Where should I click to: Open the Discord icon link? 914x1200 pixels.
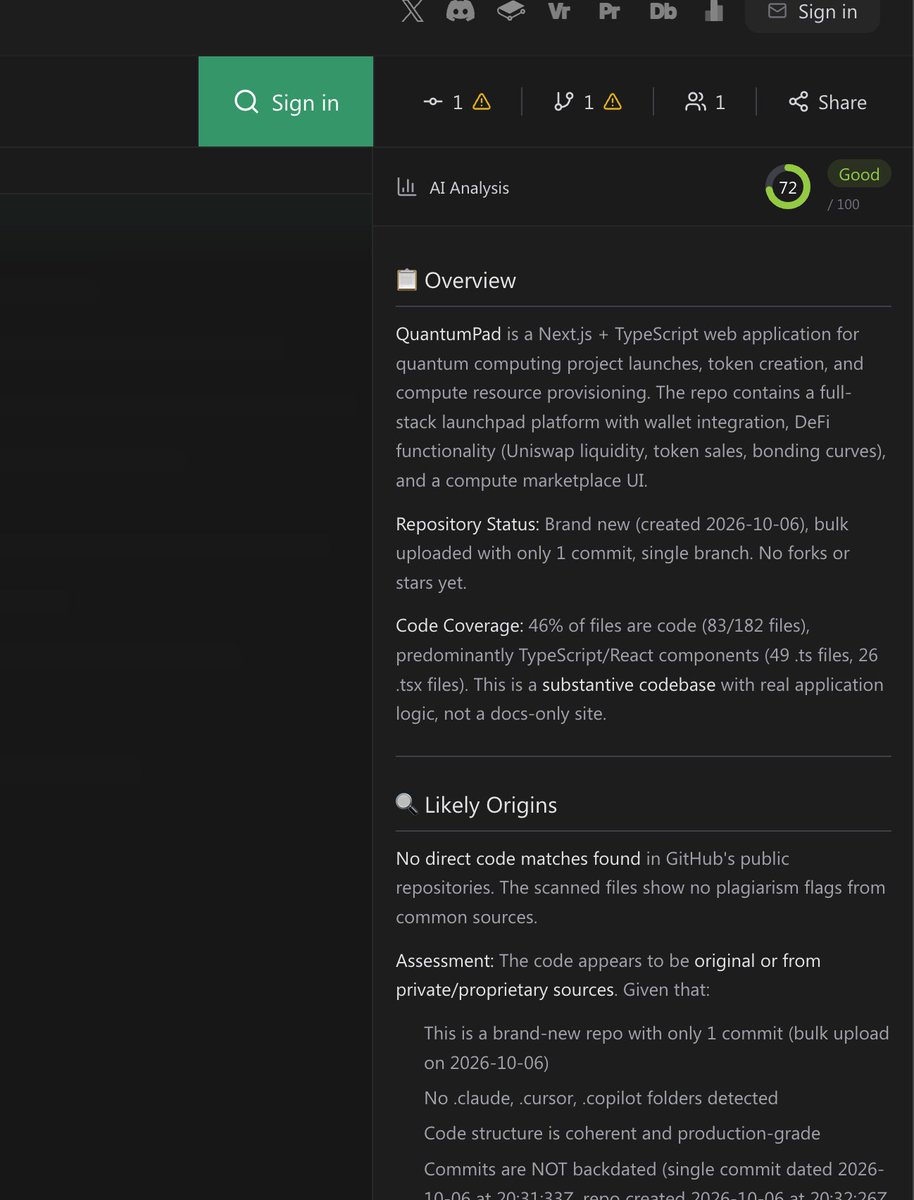460,11
